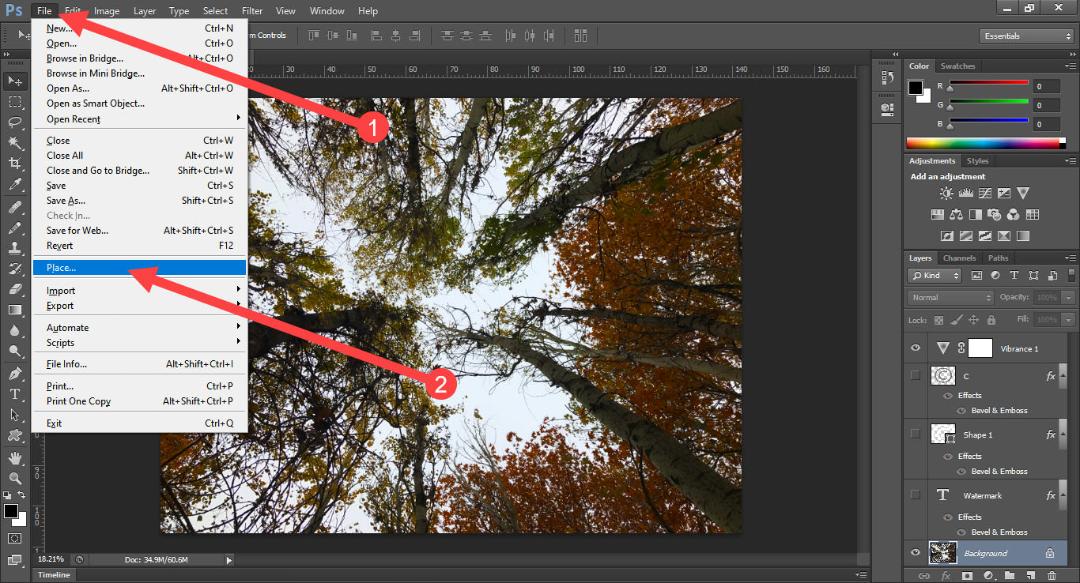This screenshot has height=583, width=1080.
Task: Add a Brightness/Contrast adjustment
Action: (947, 194)
